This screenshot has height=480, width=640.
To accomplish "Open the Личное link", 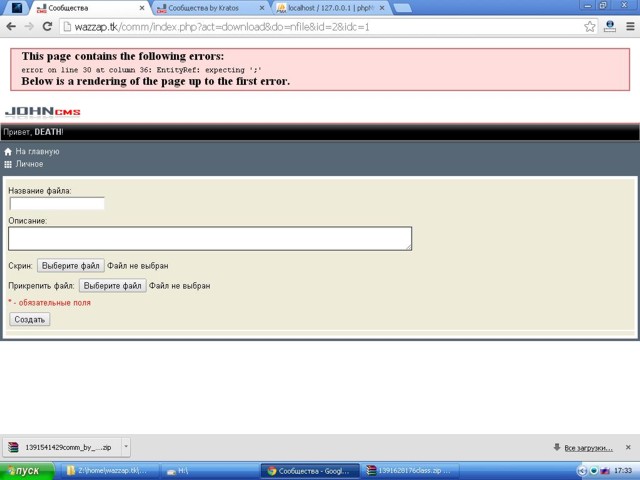I will (29, 164).
